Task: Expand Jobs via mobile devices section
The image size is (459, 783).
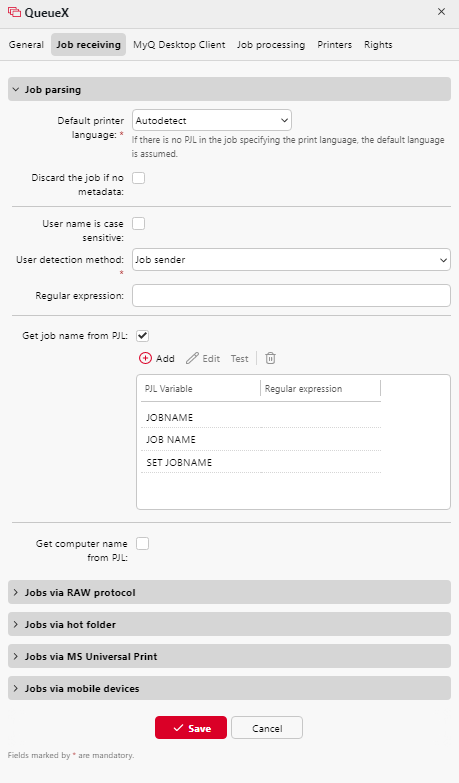Action: pos(229,688)
